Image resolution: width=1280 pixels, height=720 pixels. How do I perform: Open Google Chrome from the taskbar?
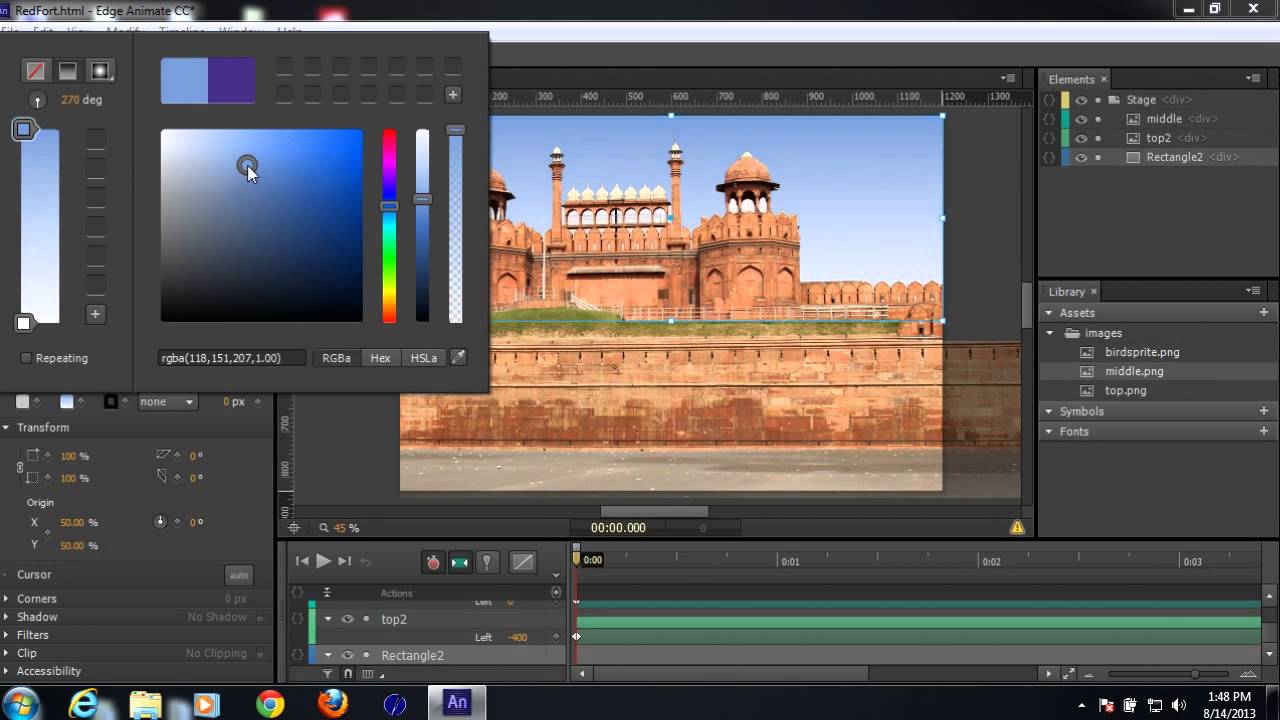269,704
